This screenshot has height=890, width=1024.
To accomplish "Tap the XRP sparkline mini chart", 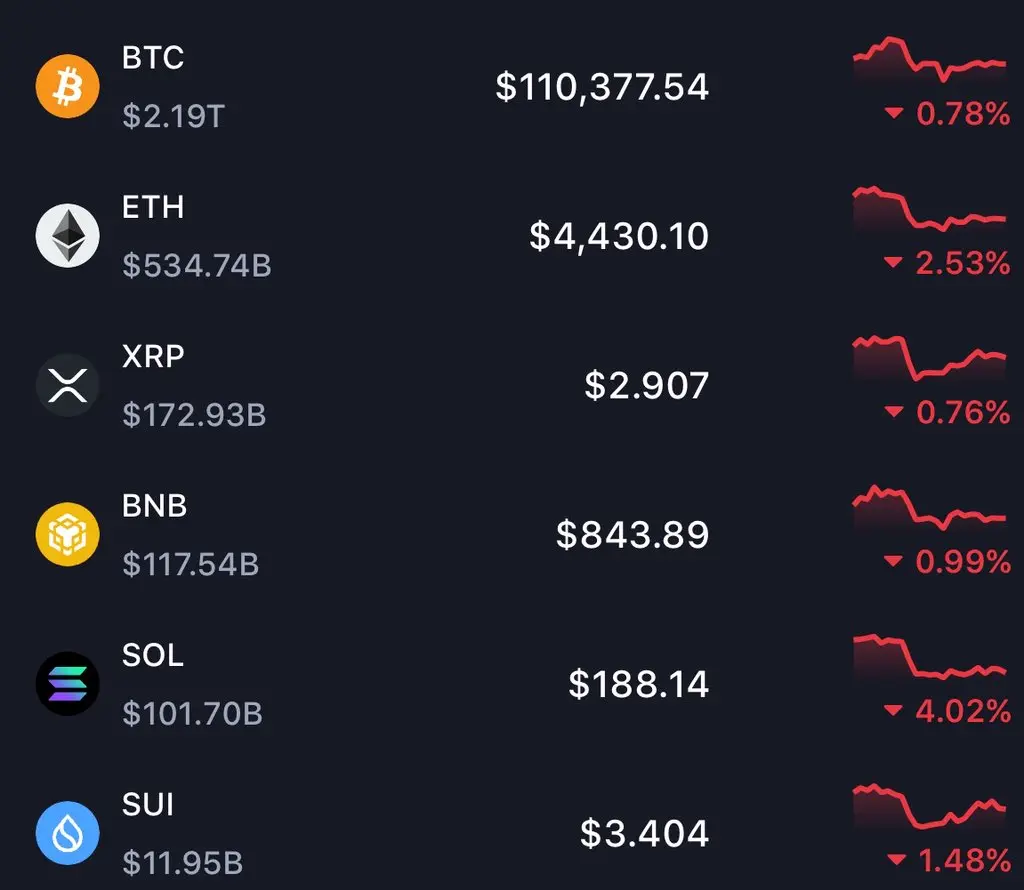I will click(x=929, y=358).
